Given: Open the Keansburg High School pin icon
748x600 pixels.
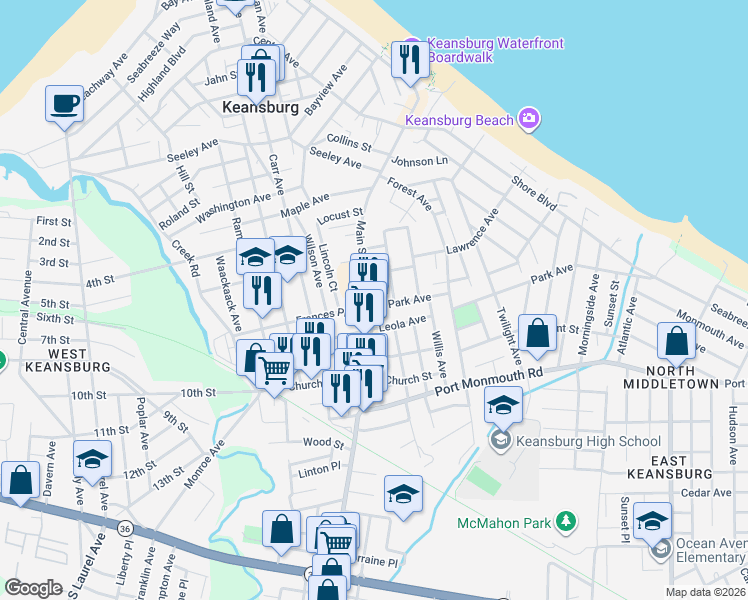Looking at the screenshot, I should point(500,441).
